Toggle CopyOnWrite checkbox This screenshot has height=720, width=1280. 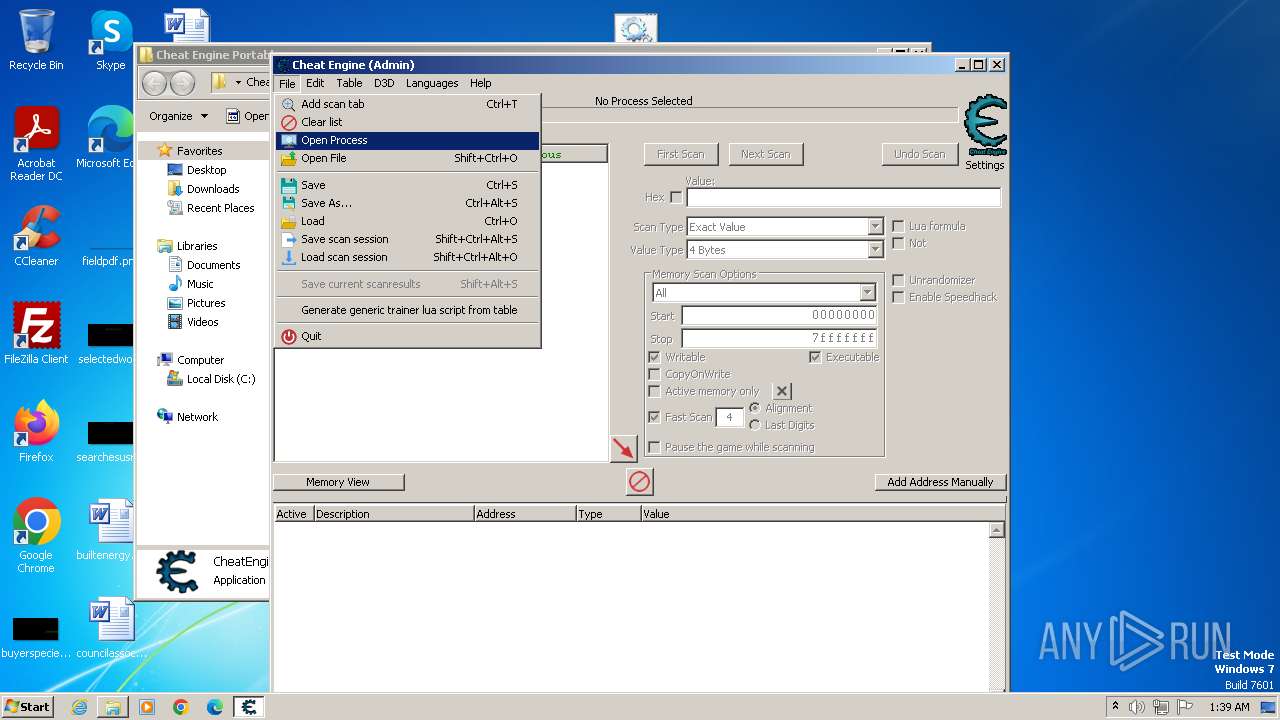pyautogui.click(x=654, y=374)
